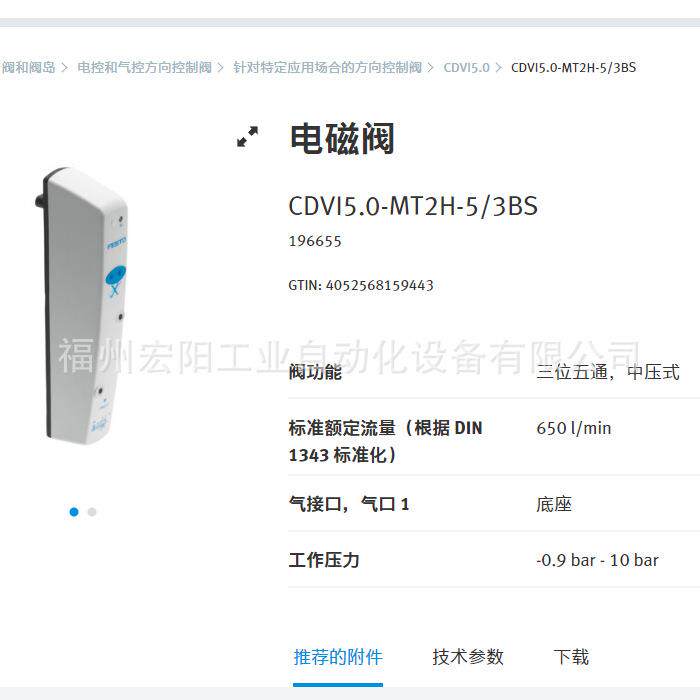The height and width of the screenshot is (700, 700).
Task: Click the expand image arrows icon
Action: (247, 137)
